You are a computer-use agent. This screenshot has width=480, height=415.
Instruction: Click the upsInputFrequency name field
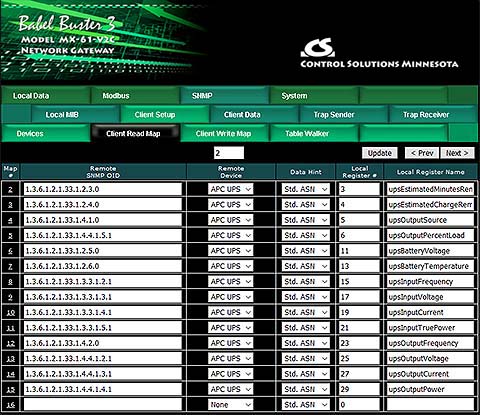click(x=430, y=282)
